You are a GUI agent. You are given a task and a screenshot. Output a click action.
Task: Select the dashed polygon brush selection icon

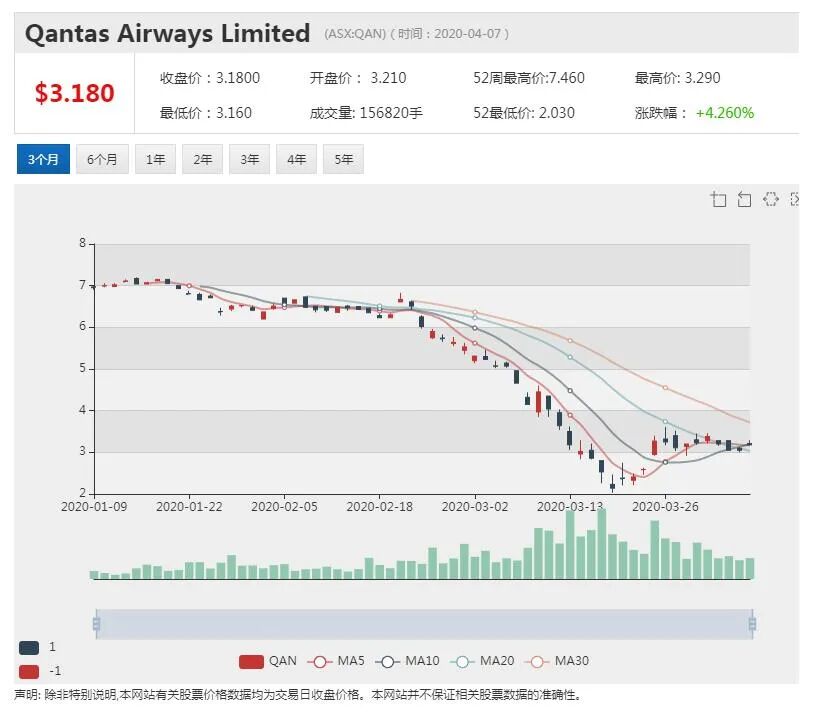click(771, 199)
